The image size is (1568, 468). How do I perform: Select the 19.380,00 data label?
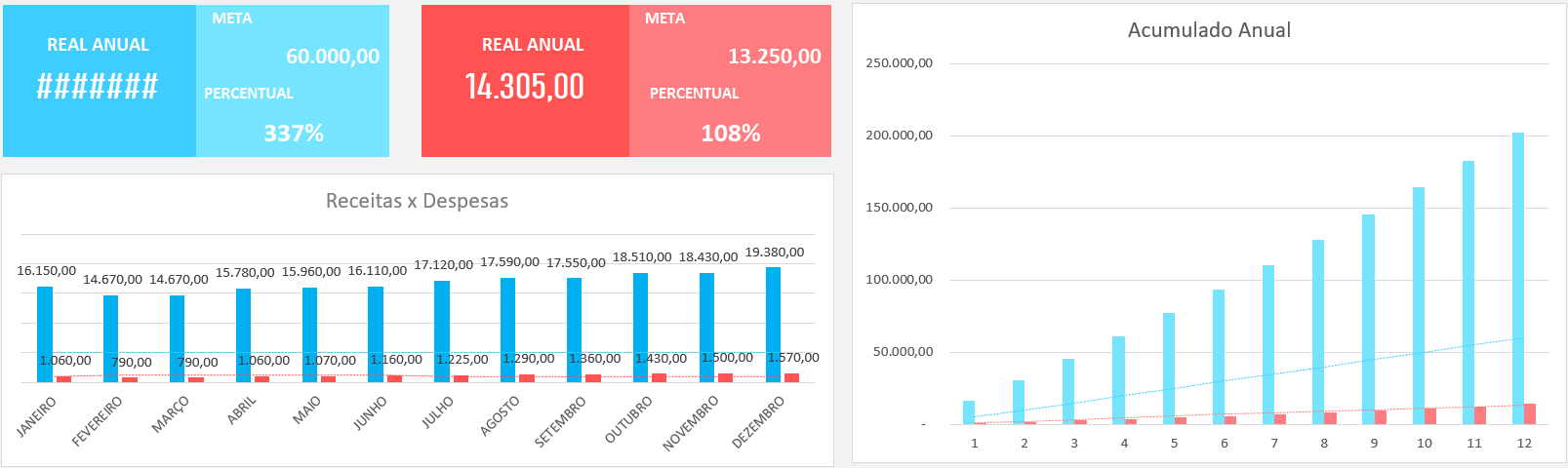pos(775,253)
